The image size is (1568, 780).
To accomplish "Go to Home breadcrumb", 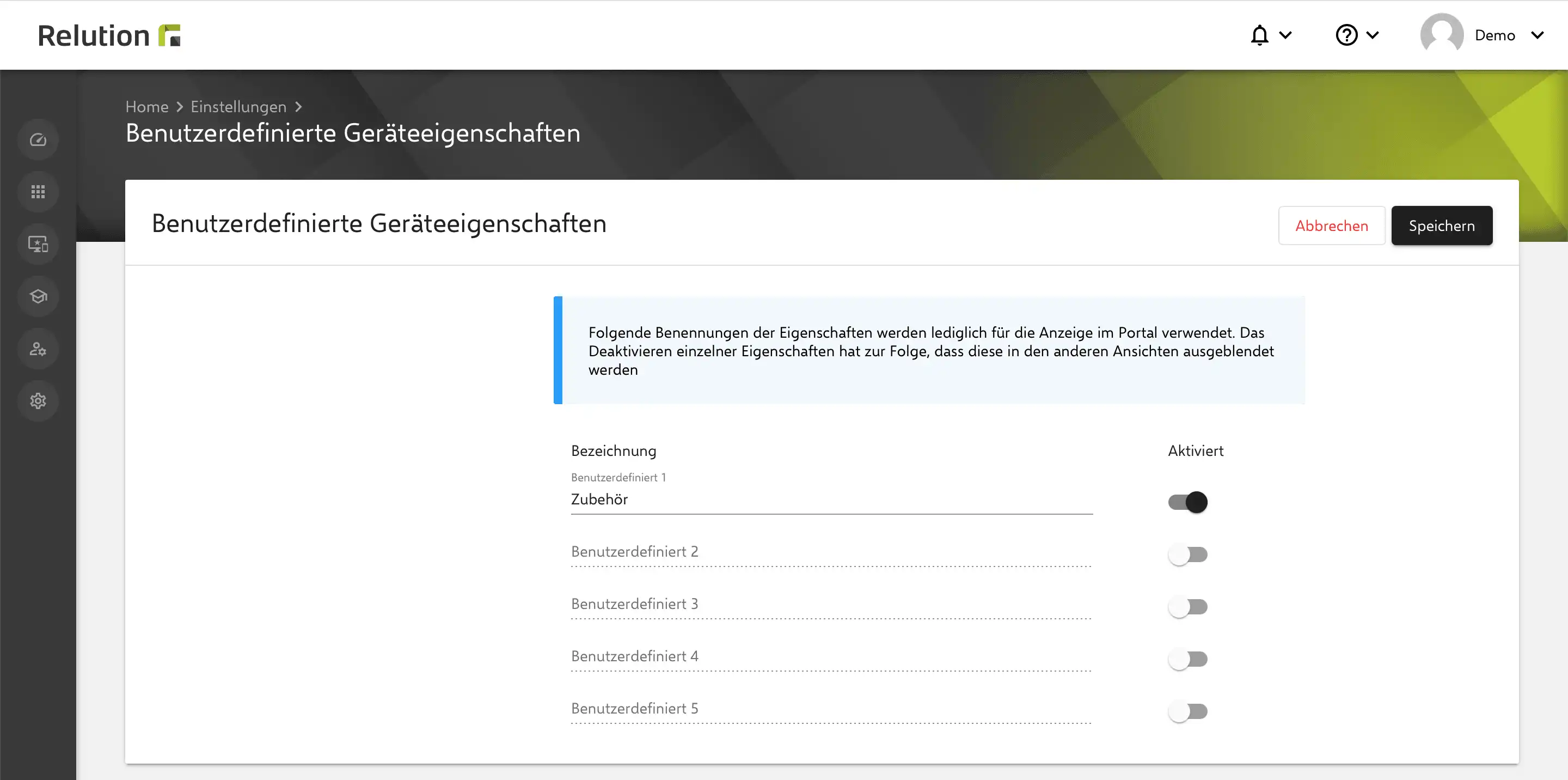I will (146, 107).
